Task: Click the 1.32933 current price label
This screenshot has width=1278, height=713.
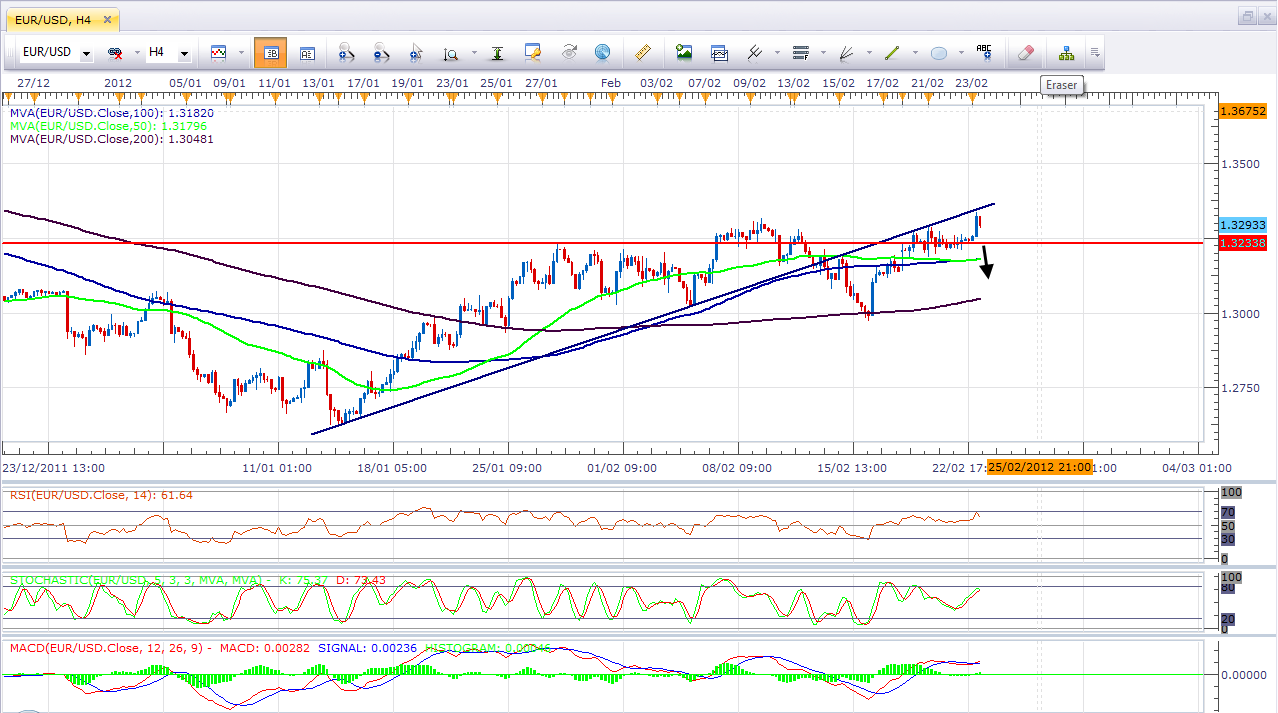Action: point(1243,225)
